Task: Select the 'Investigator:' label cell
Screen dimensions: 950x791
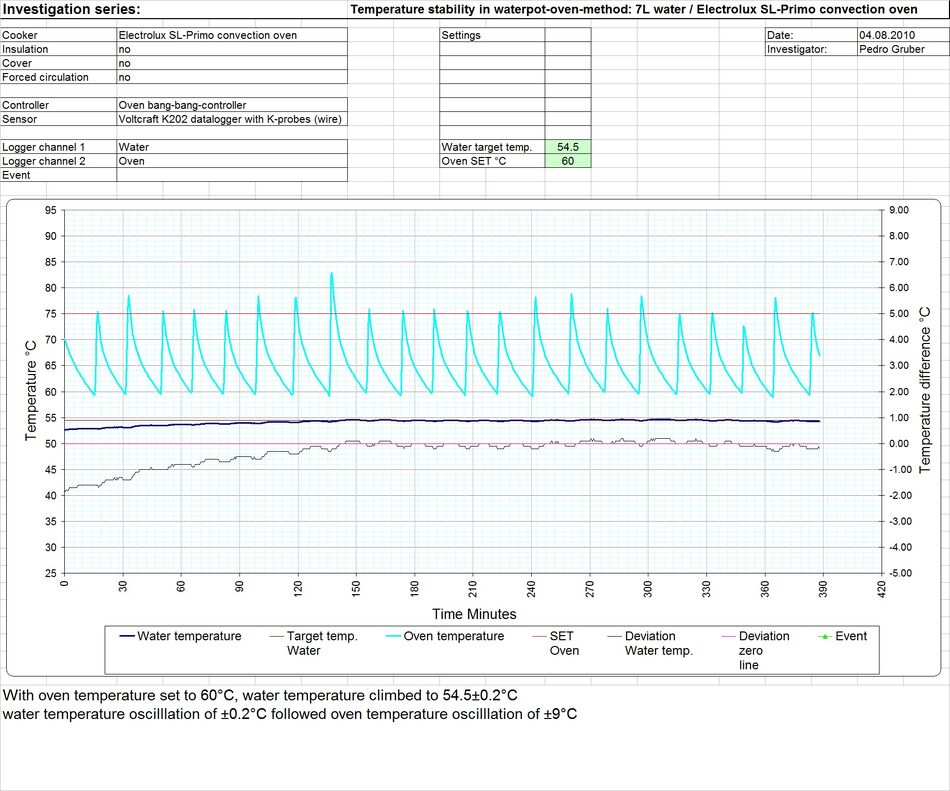Action: (811, 49)
